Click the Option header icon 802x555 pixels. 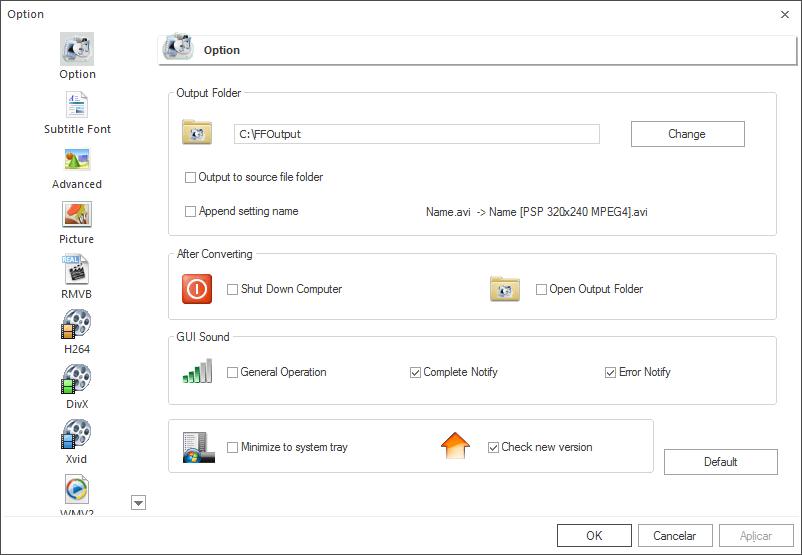tap(178, 48)
